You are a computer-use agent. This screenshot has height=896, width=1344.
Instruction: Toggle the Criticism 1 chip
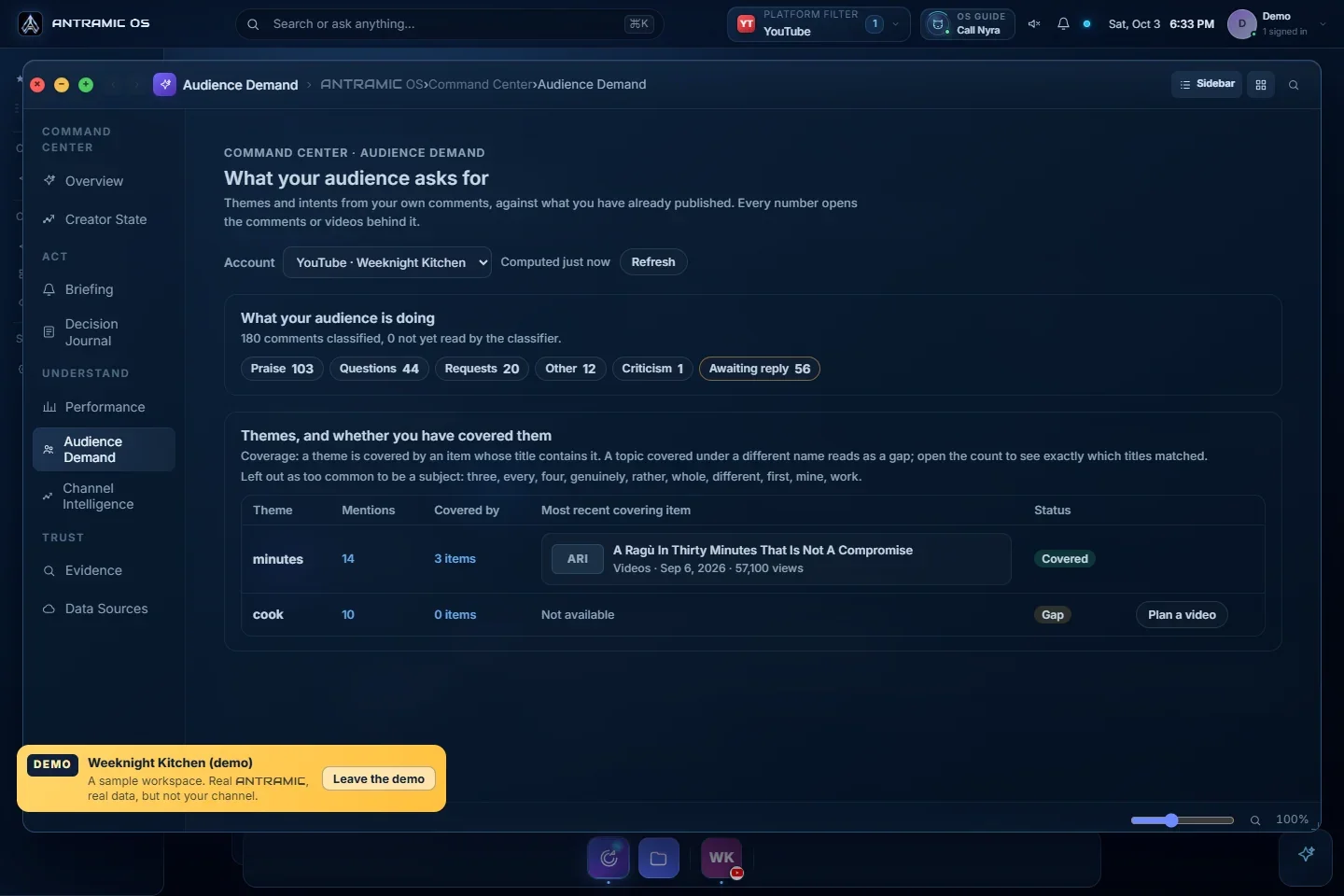(x=652, y=369)
